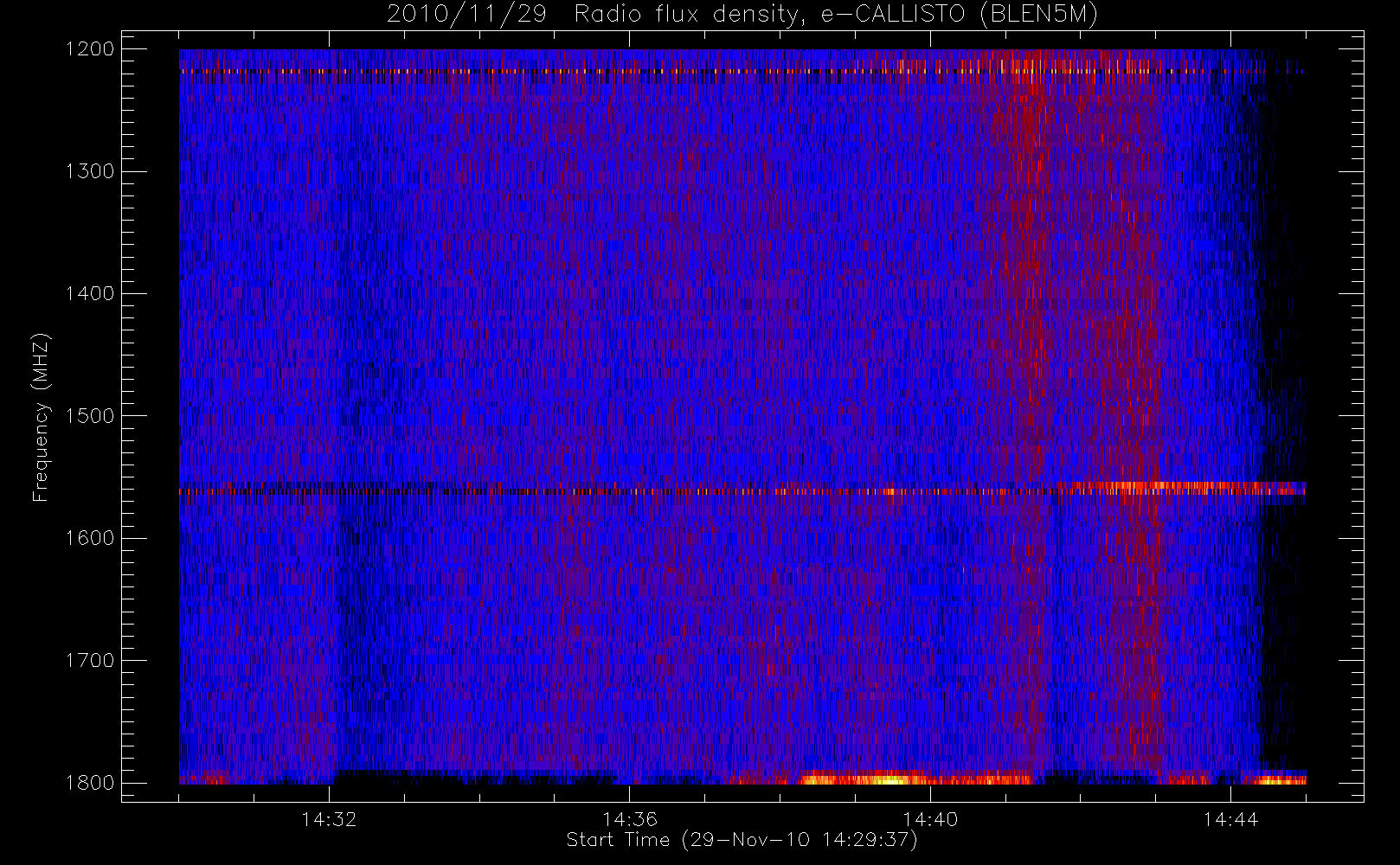Click the 1800 frequency tick label
This screenshot has width=1400, height=865.
(90, 783)
